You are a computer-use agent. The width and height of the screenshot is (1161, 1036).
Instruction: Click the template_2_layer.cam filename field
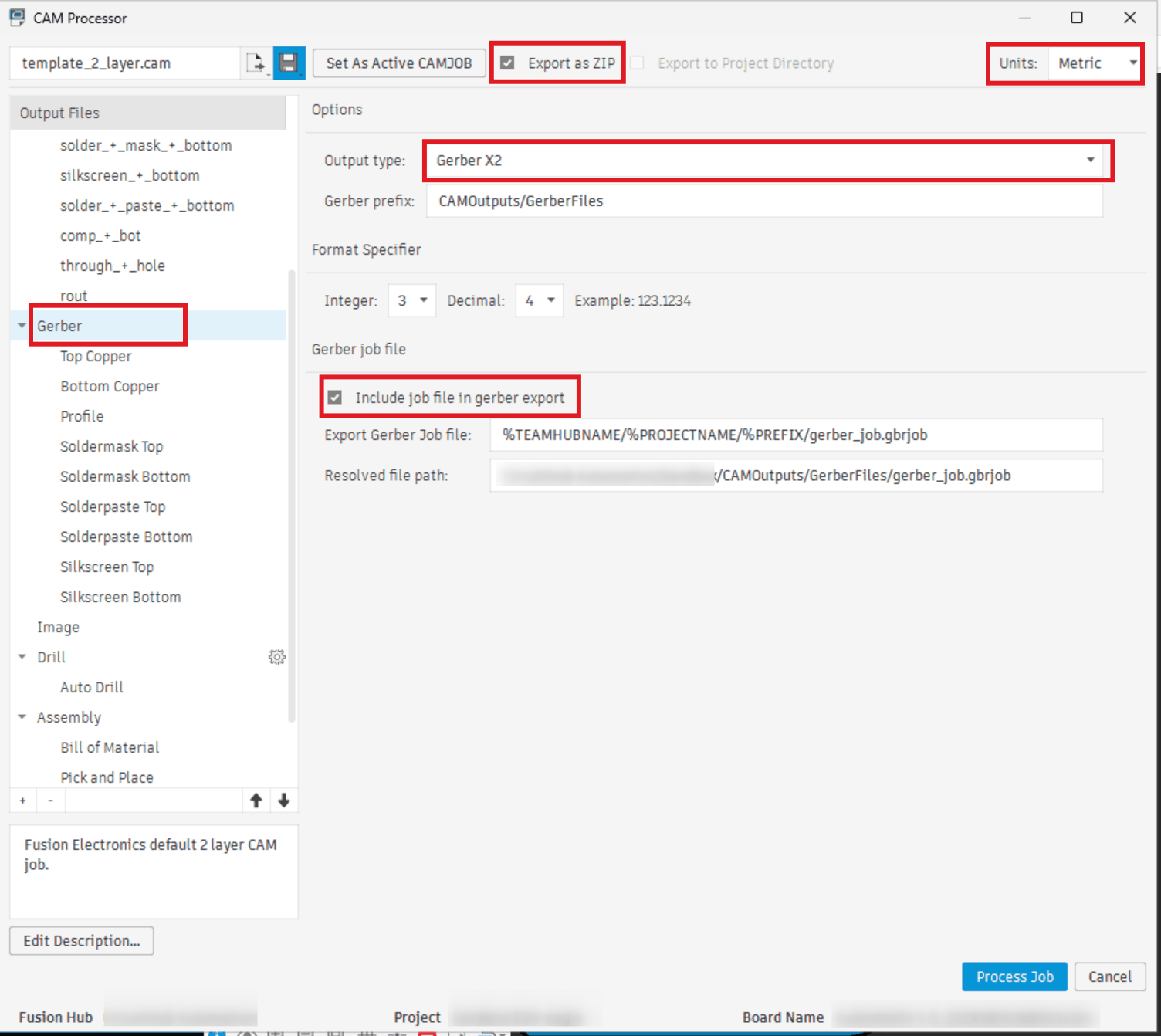[125, 63]
